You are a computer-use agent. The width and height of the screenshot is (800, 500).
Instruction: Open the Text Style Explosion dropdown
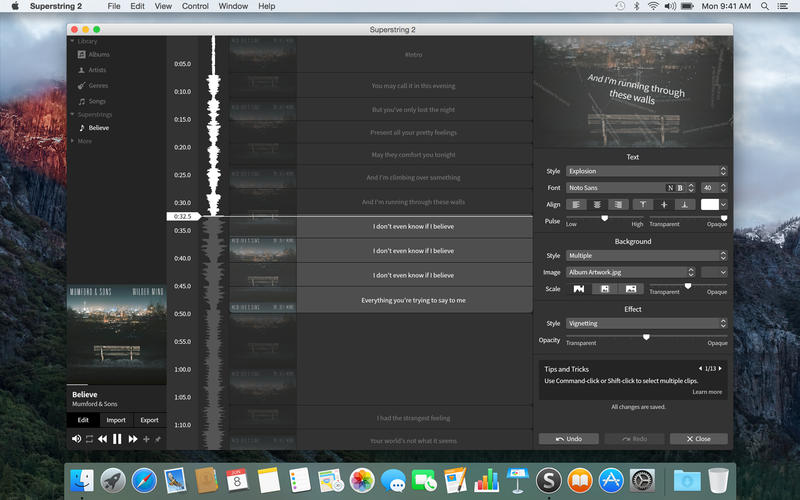pos(646,171)
